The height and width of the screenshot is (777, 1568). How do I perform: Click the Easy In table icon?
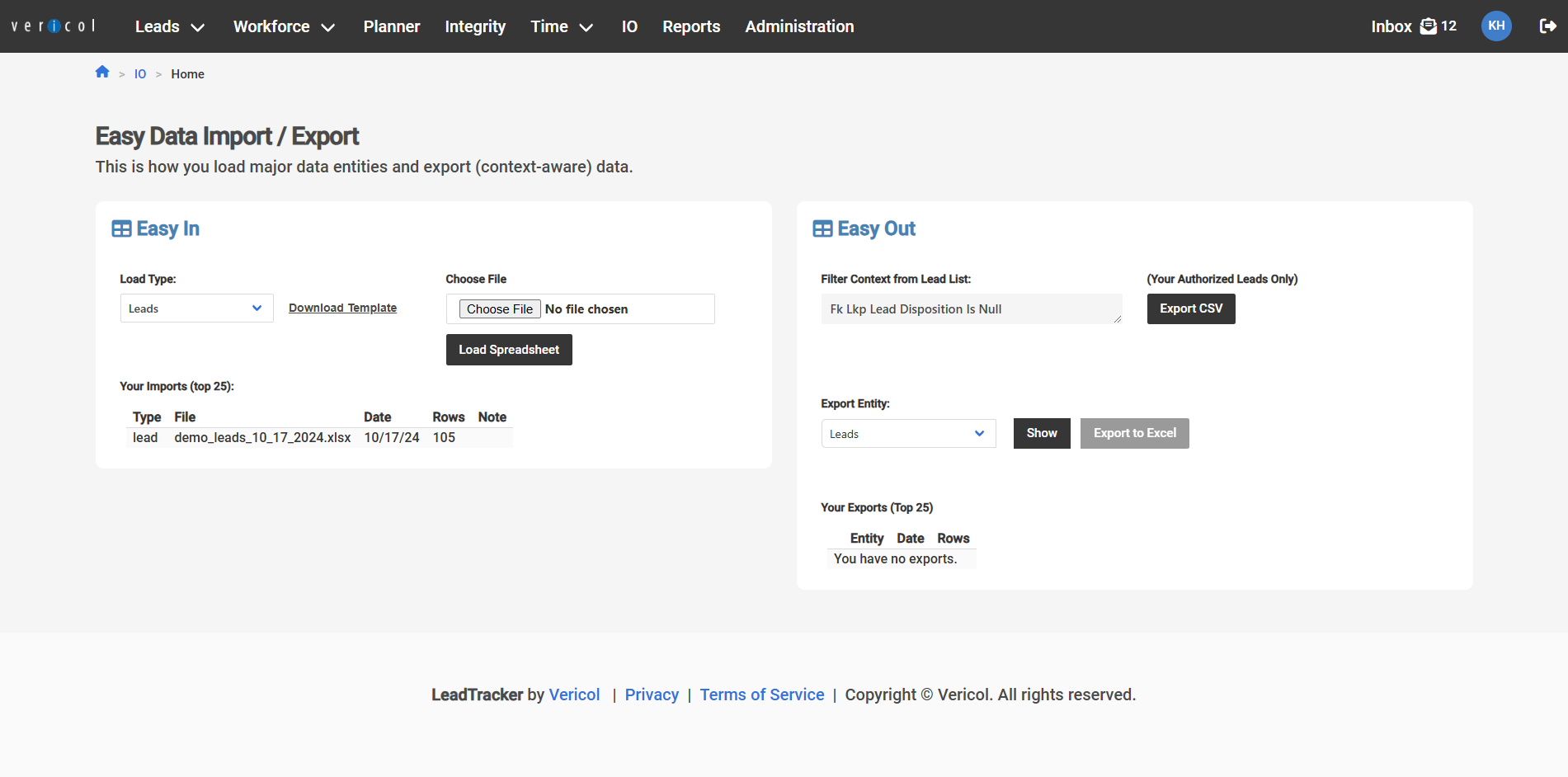coord(121,229)
